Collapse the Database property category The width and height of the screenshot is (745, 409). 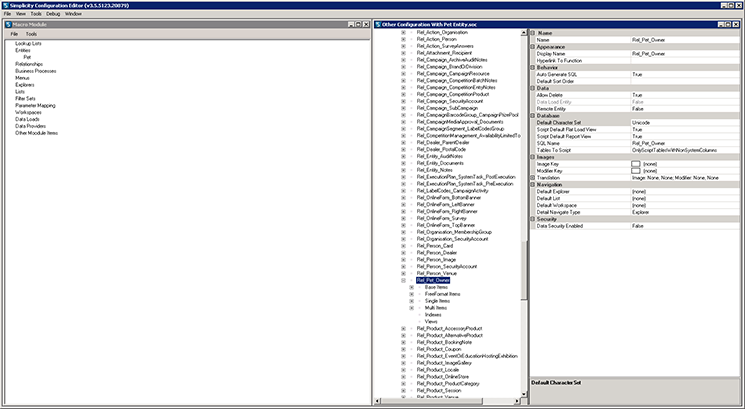[x=533, y=116]
